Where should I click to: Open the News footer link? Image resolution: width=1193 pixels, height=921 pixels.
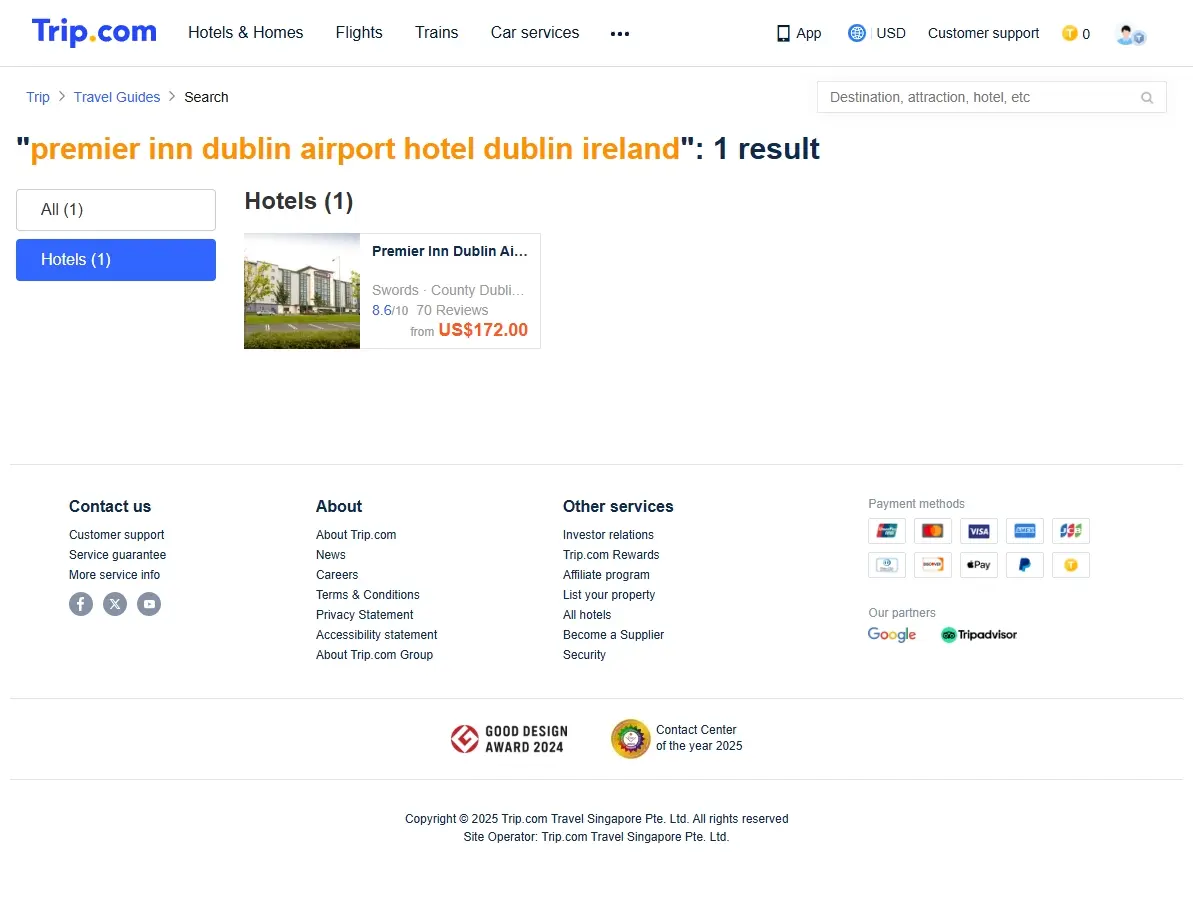[x=330, y=554]
